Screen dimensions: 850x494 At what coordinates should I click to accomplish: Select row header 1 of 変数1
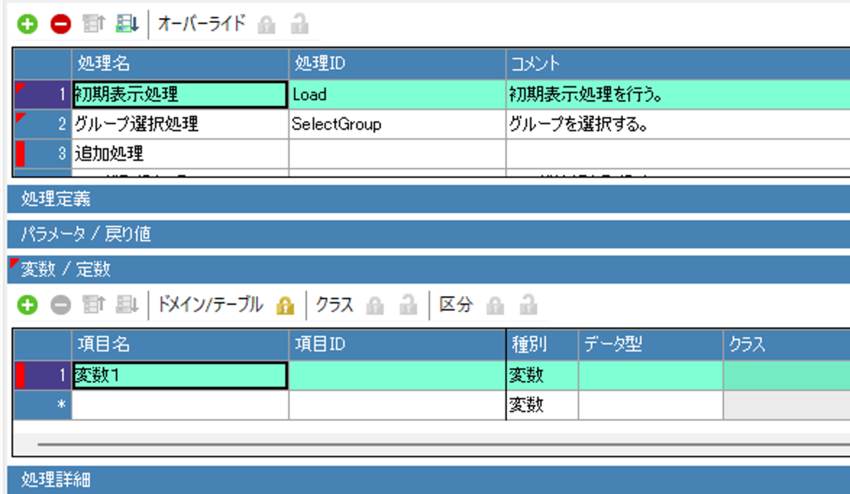[43, 375]
